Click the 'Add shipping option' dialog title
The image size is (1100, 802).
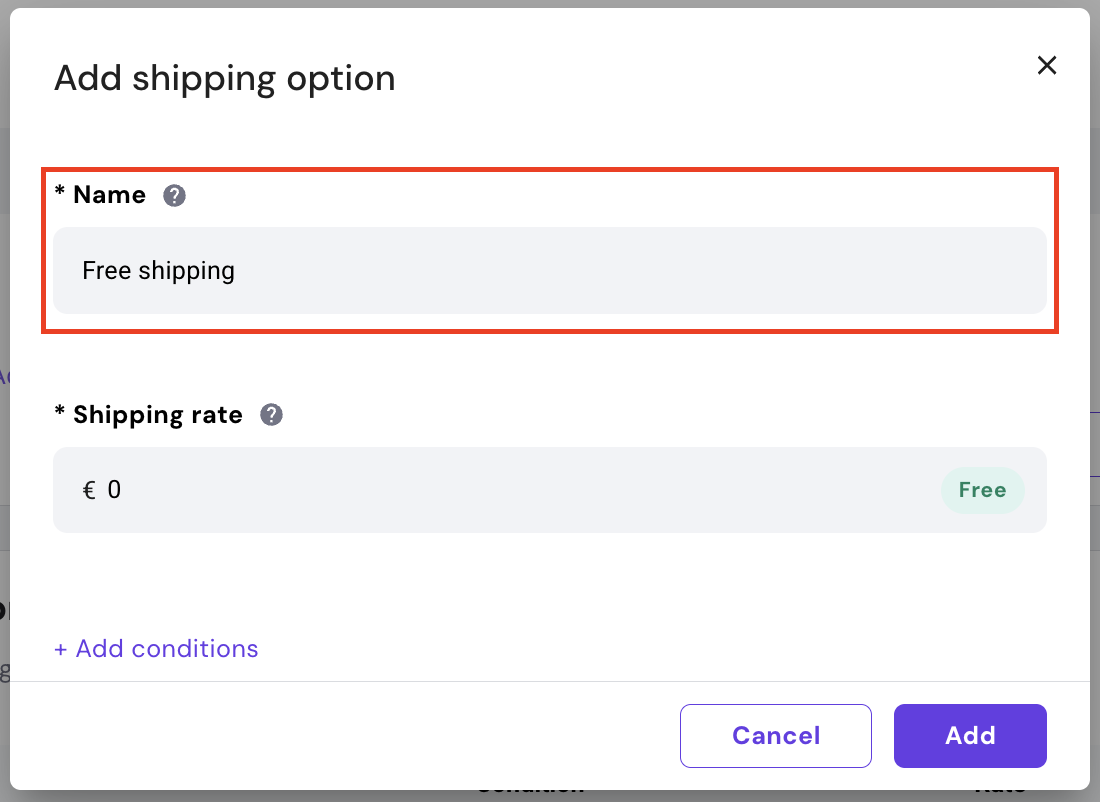tap(224, 78)
